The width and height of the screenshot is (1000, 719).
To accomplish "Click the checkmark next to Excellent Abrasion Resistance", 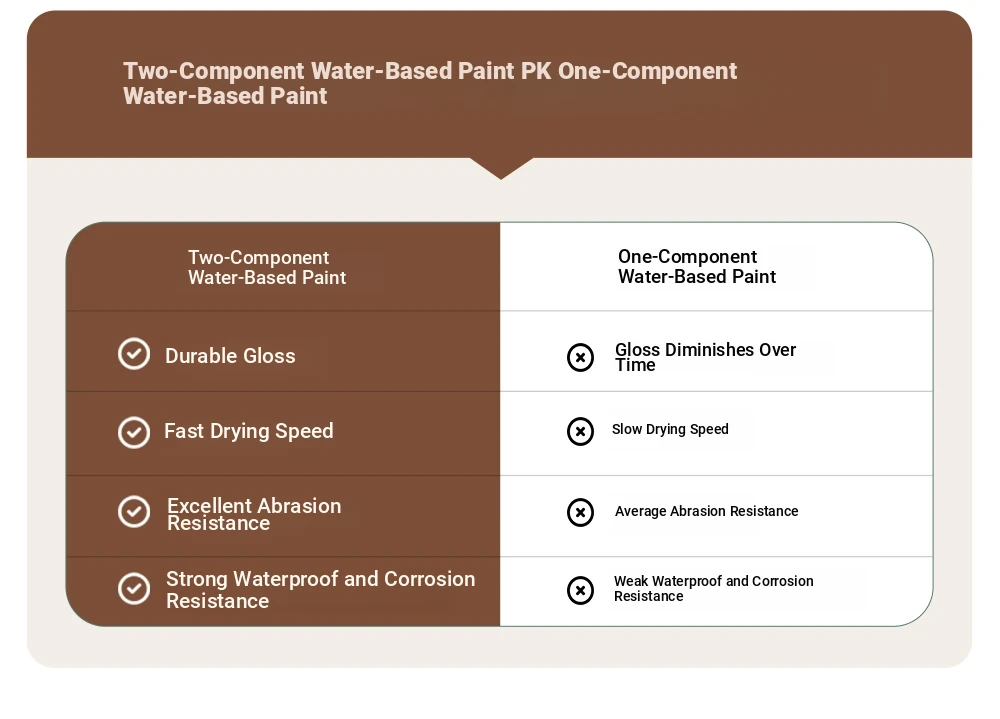I will coord(134,512).
